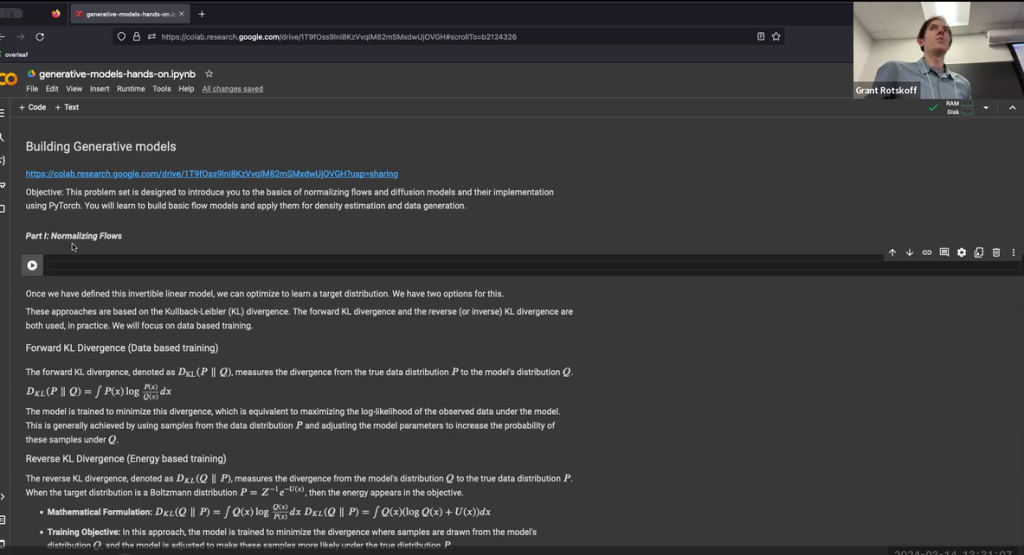Open the table of contents sidebar
The height and width of the screenshot is (555, 1024).
coord(3,113)
